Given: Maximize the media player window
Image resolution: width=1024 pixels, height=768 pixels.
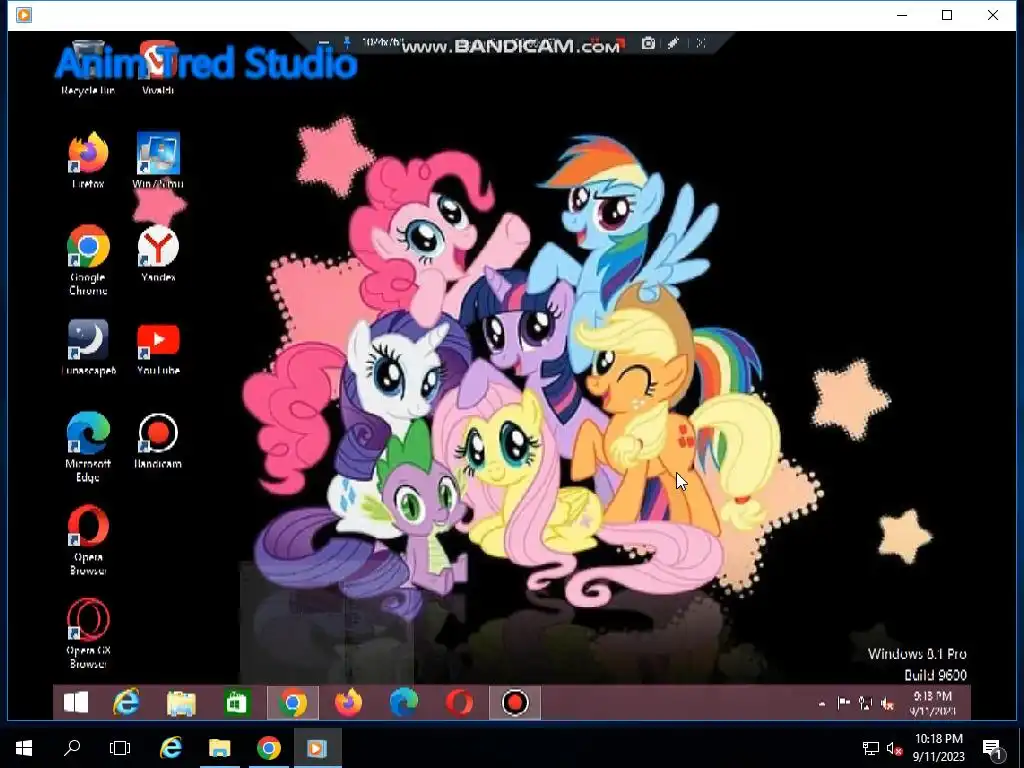Looking at the screenshot, I should [947, 15].
